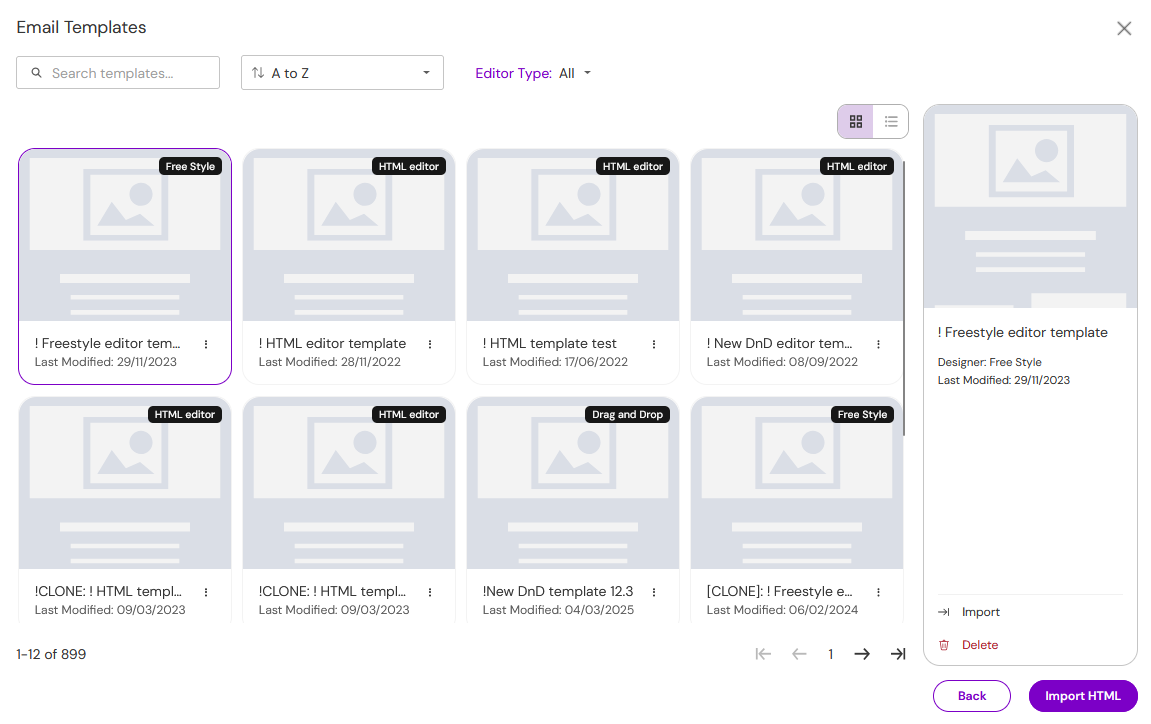Image resolution: width=1151 pixels, height=724 pixels.
Task: Click the search magnifier icon
Action: (37, 73)
